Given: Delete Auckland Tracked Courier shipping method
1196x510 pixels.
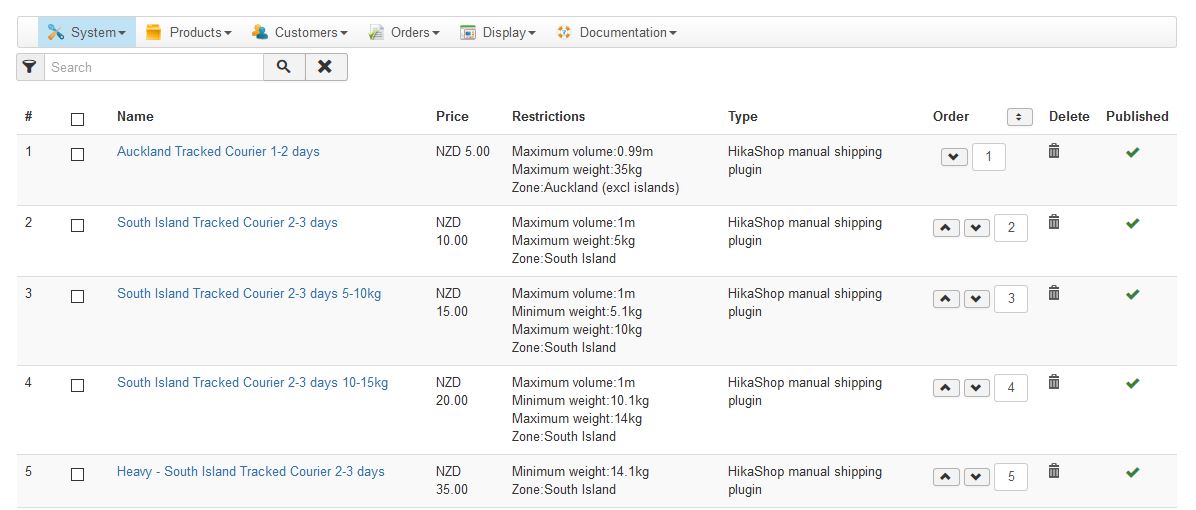Looking at the screenshot, I should tap(1053, 151).
